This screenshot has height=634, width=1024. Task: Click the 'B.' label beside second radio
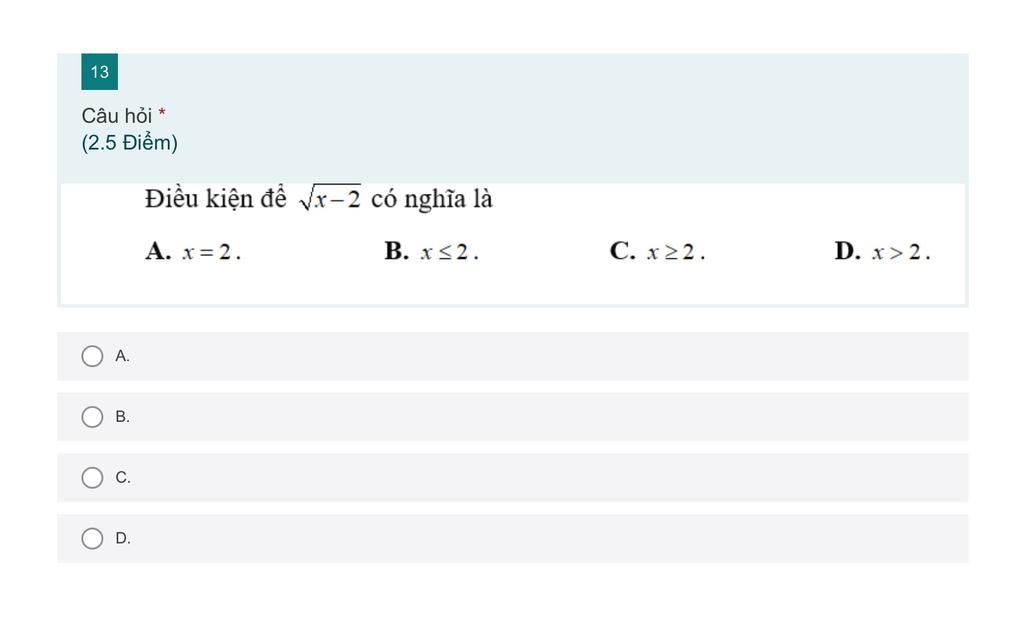pos(123,417)
